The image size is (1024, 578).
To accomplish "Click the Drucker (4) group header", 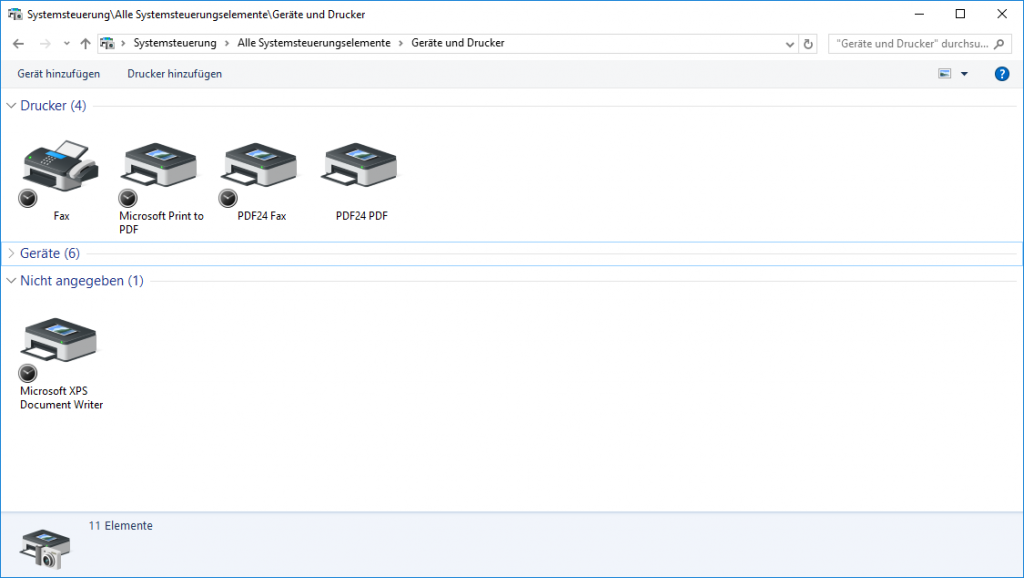I will pos(53,106).
